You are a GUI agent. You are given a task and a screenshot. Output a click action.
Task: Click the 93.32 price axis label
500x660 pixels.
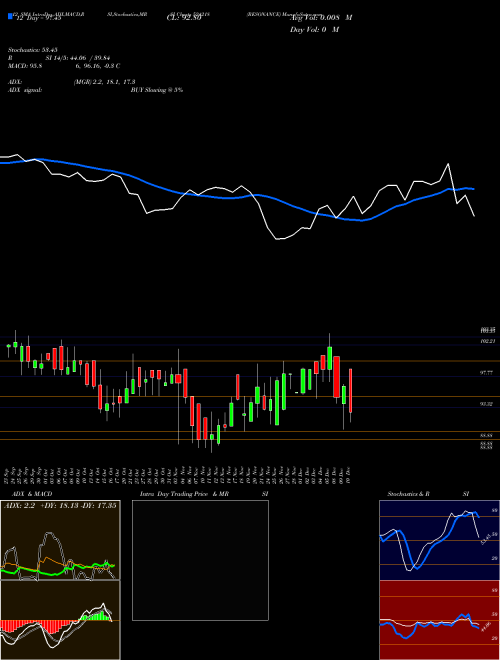(x=486, y=404)
